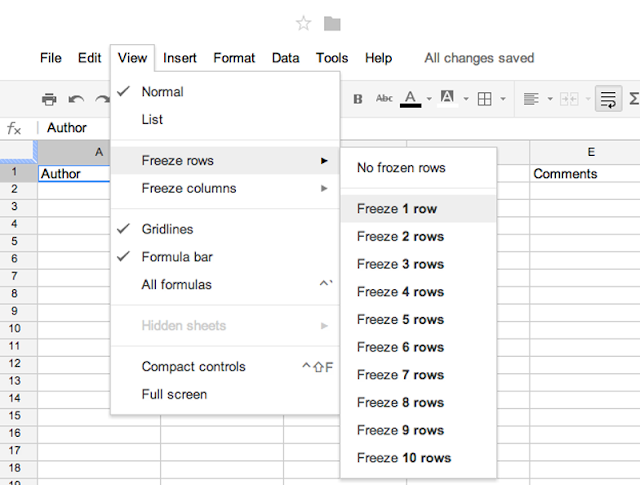Click the horizontal align icon
This screenshot has height=485, width=640.
530,99
